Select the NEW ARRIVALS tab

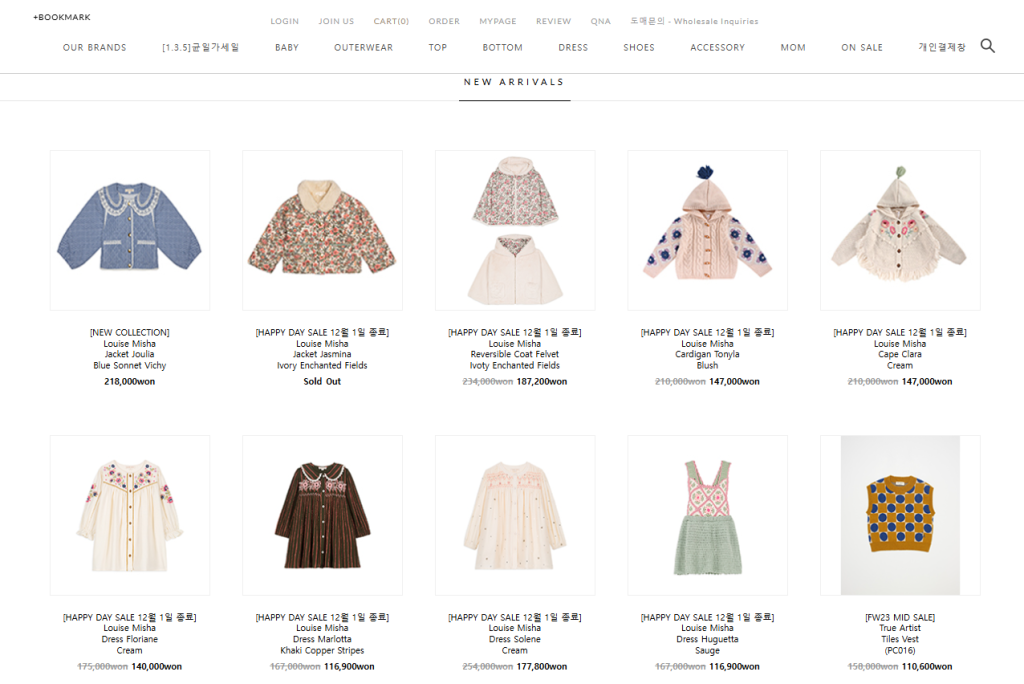pyautogui.click(x=514, y=82)
